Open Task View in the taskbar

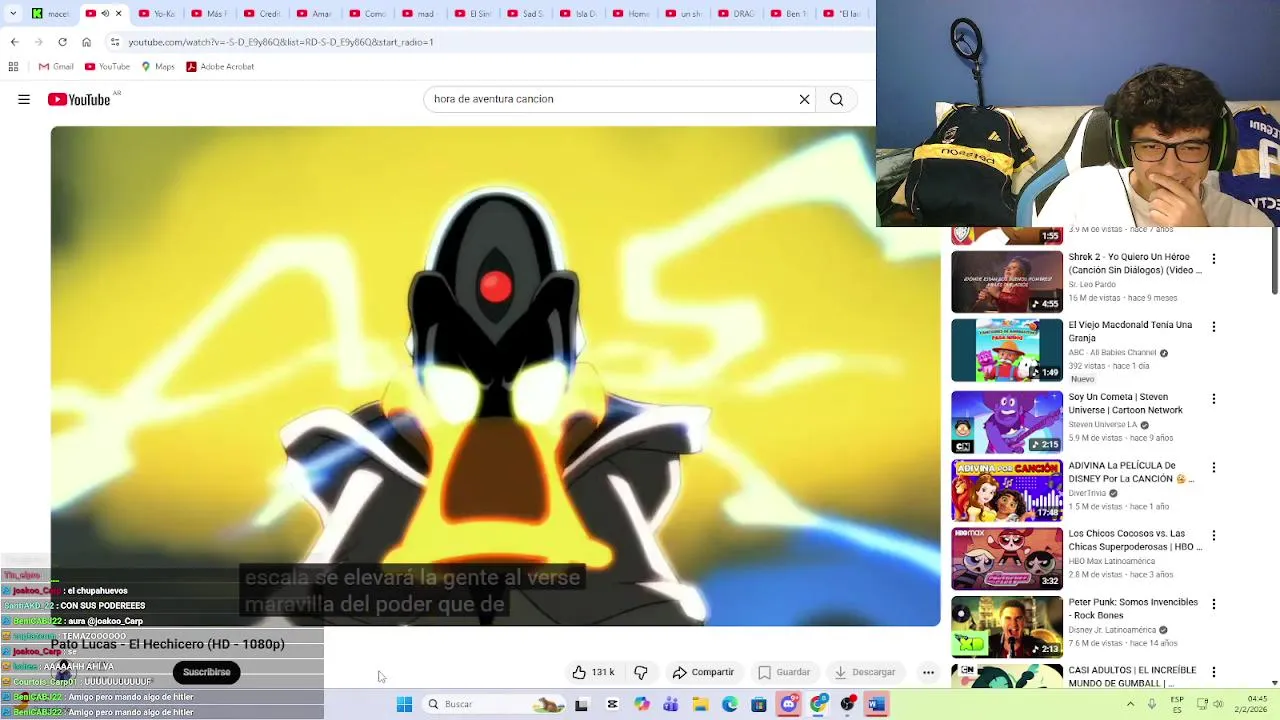pos(581,705)
